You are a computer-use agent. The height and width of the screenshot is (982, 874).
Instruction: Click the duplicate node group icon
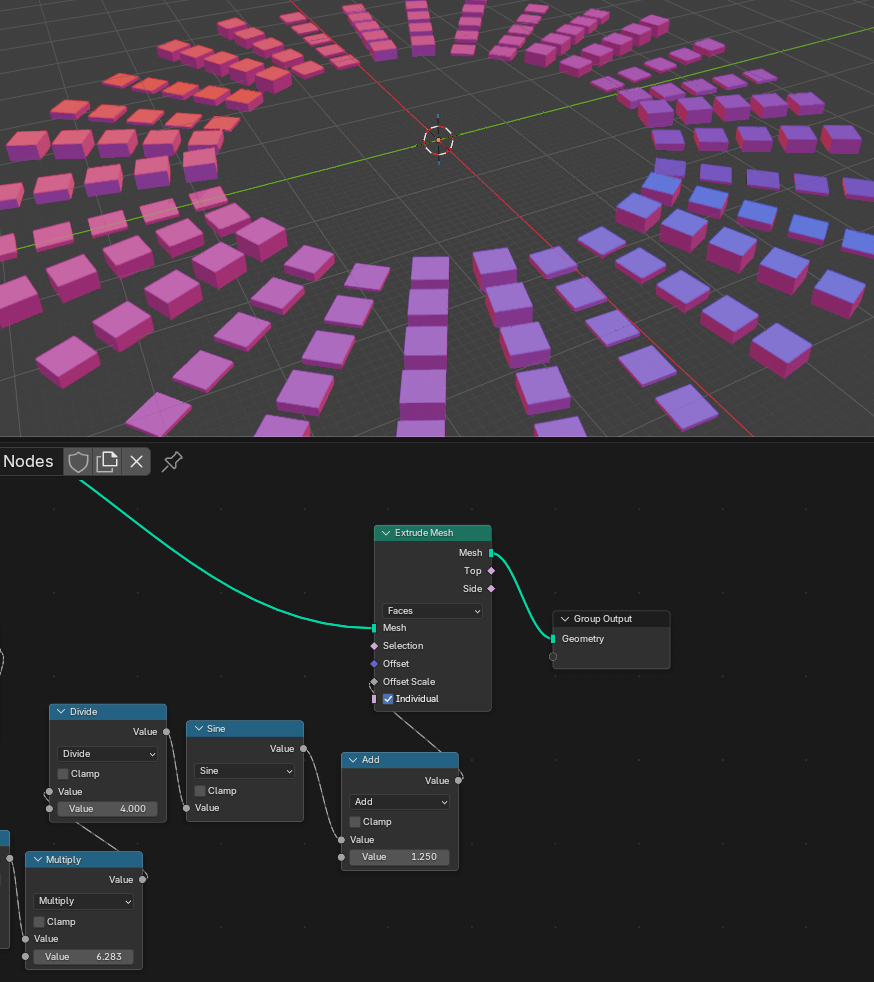click(107, 462)
